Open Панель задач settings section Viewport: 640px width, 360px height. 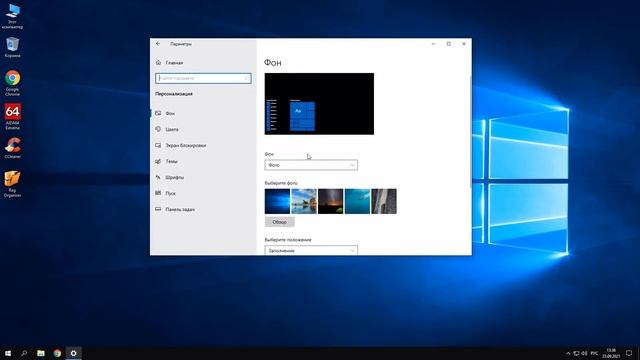203,209
